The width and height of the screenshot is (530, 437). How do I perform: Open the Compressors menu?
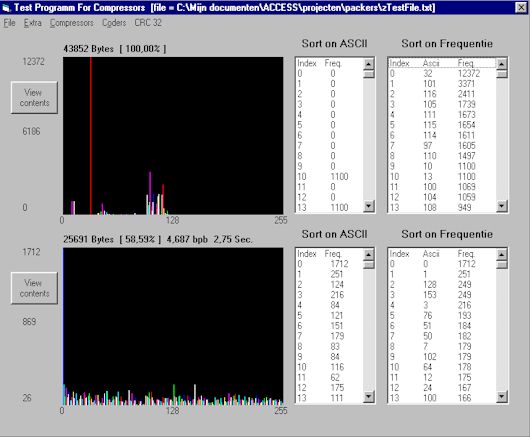[x=71, y=23]
